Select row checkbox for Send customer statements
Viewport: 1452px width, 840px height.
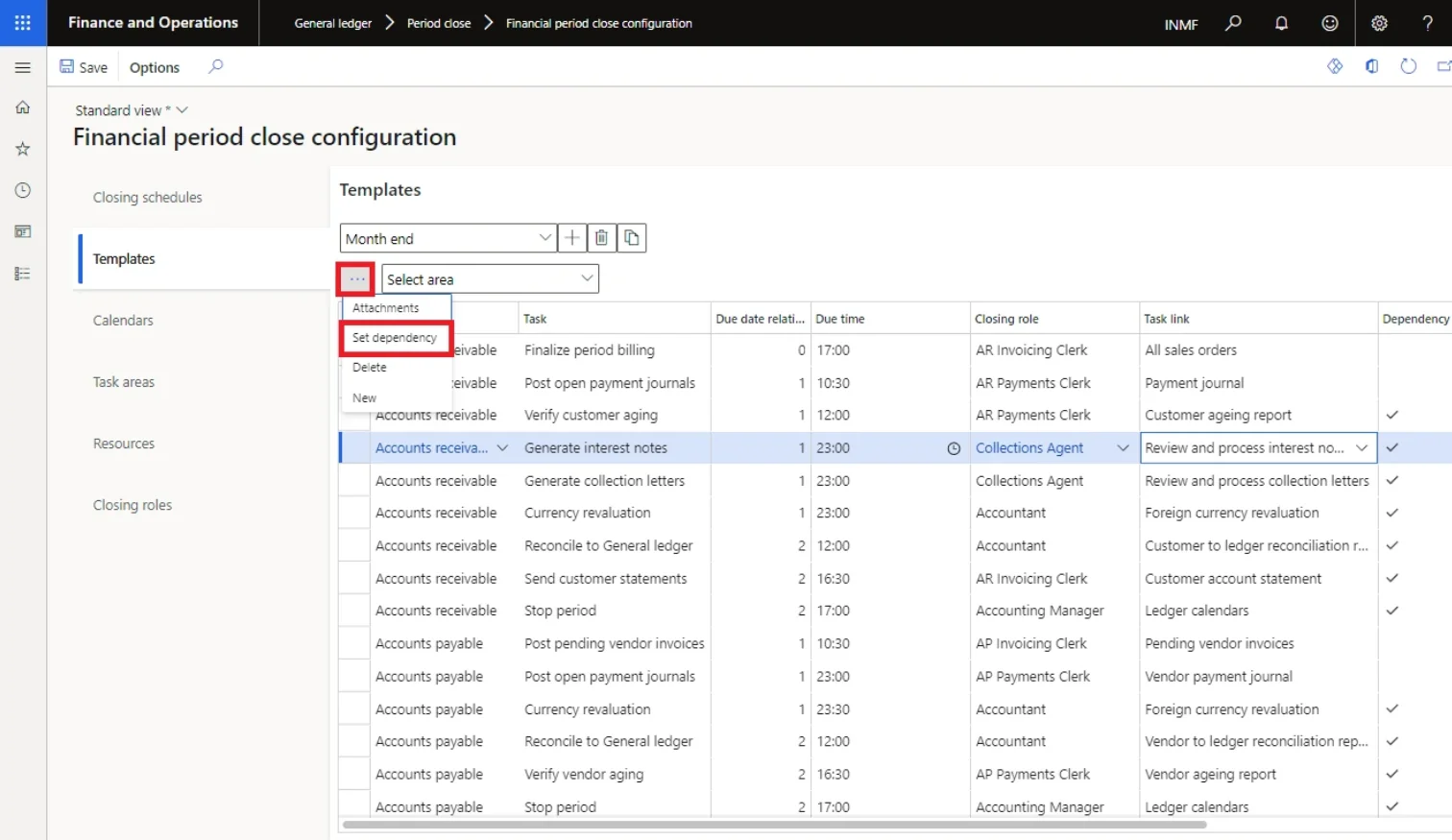355,578
